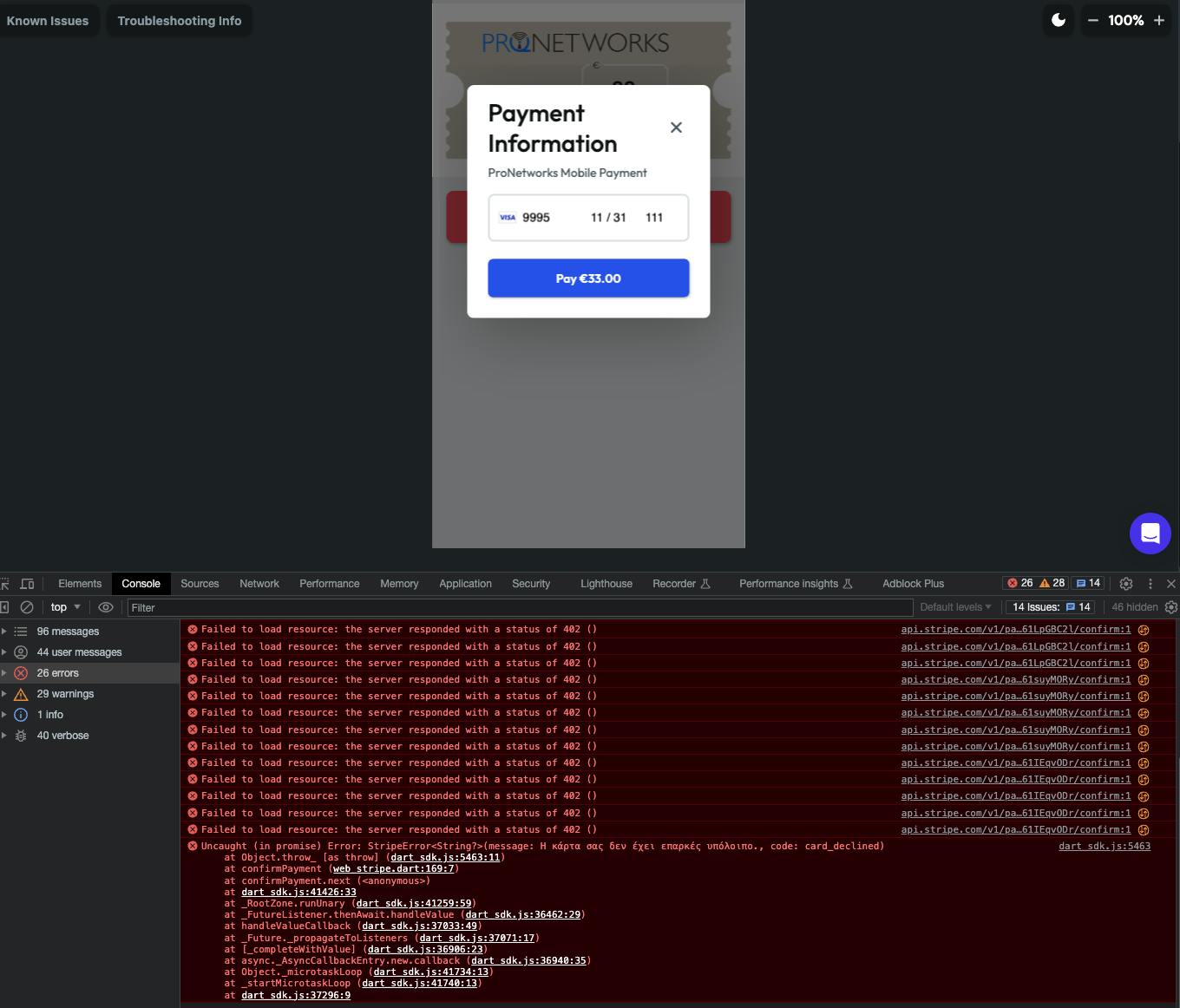This screenshot has width=1180, height=1008.
Task: Click the 28 warnings counter in DevTools toolbar
Action: point(1052,583)
